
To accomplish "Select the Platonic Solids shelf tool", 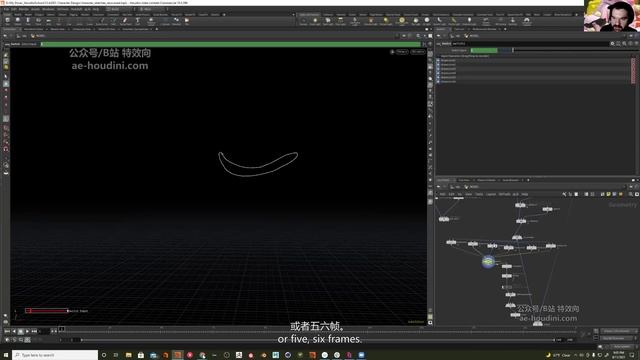I will (151, 21).
